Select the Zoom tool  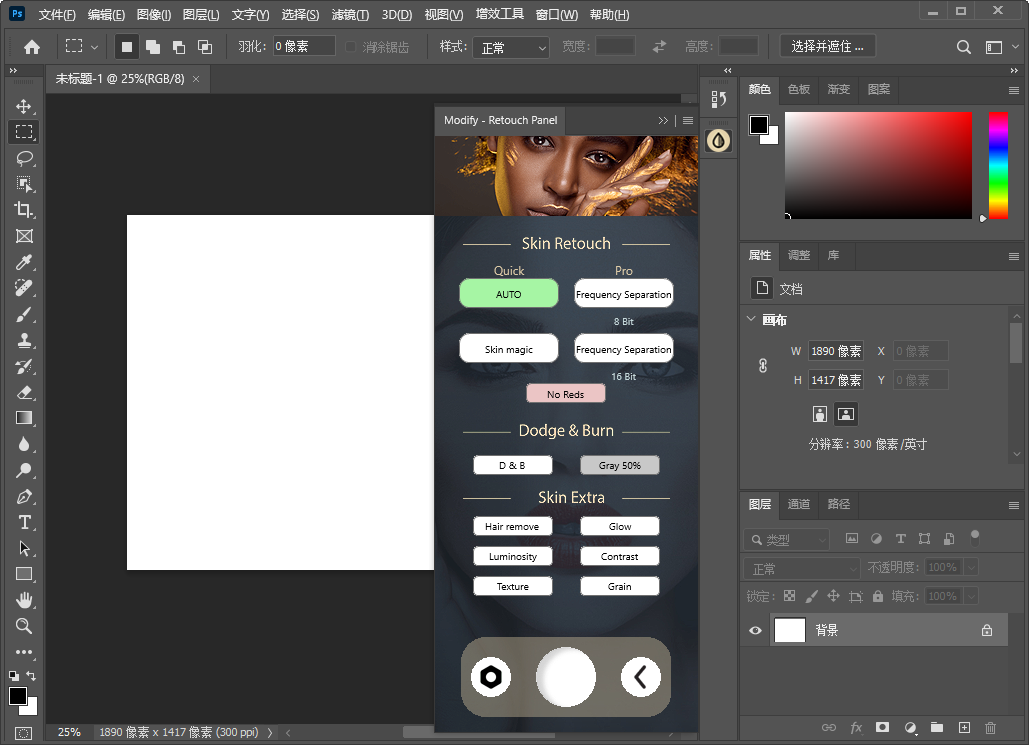[24, 626]
